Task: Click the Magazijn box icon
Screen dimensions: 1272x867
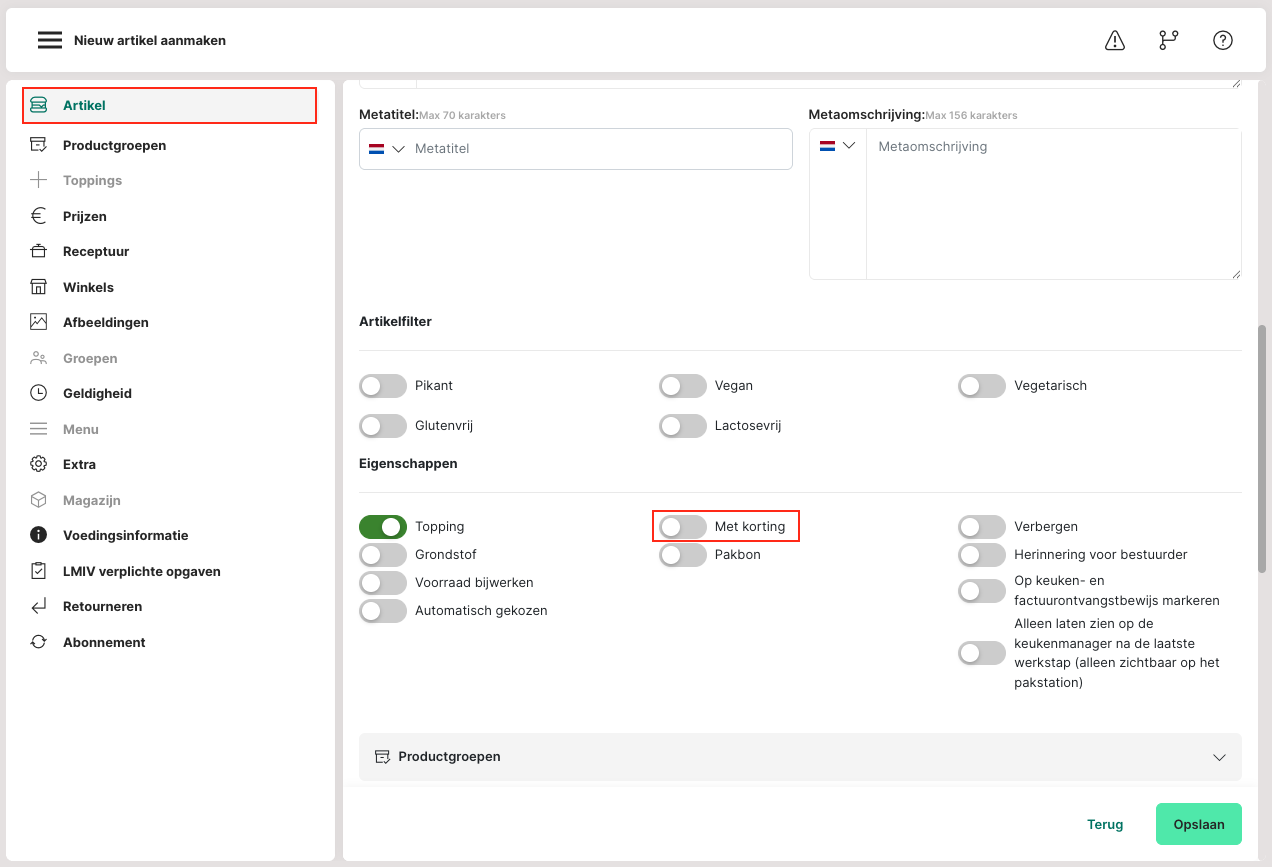Action: click(39, 500)
